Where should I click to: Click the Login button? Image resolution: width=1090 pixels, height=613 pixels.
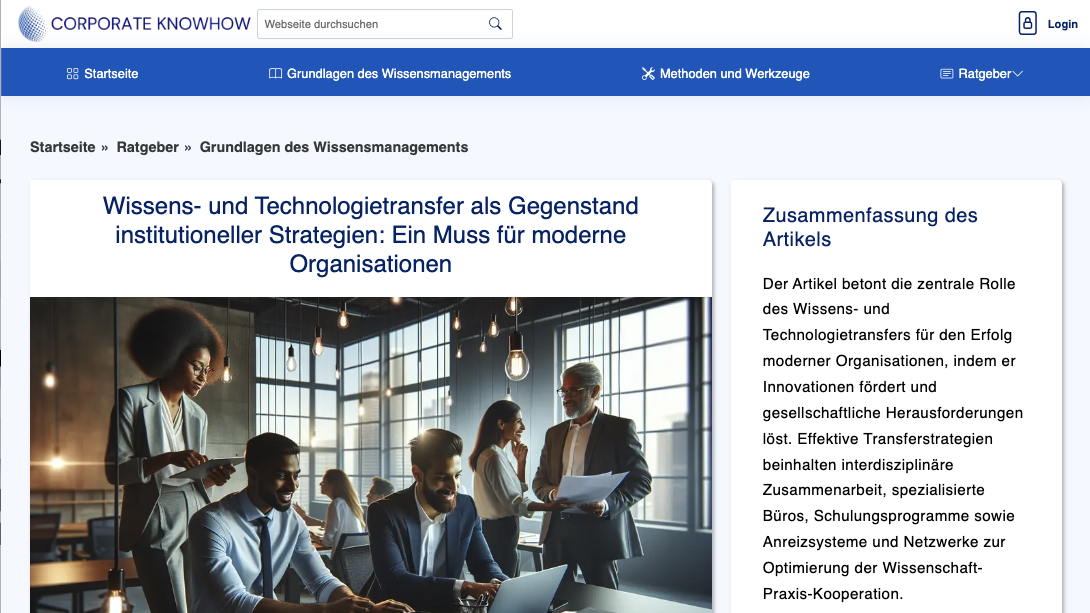coord(1062,23)
